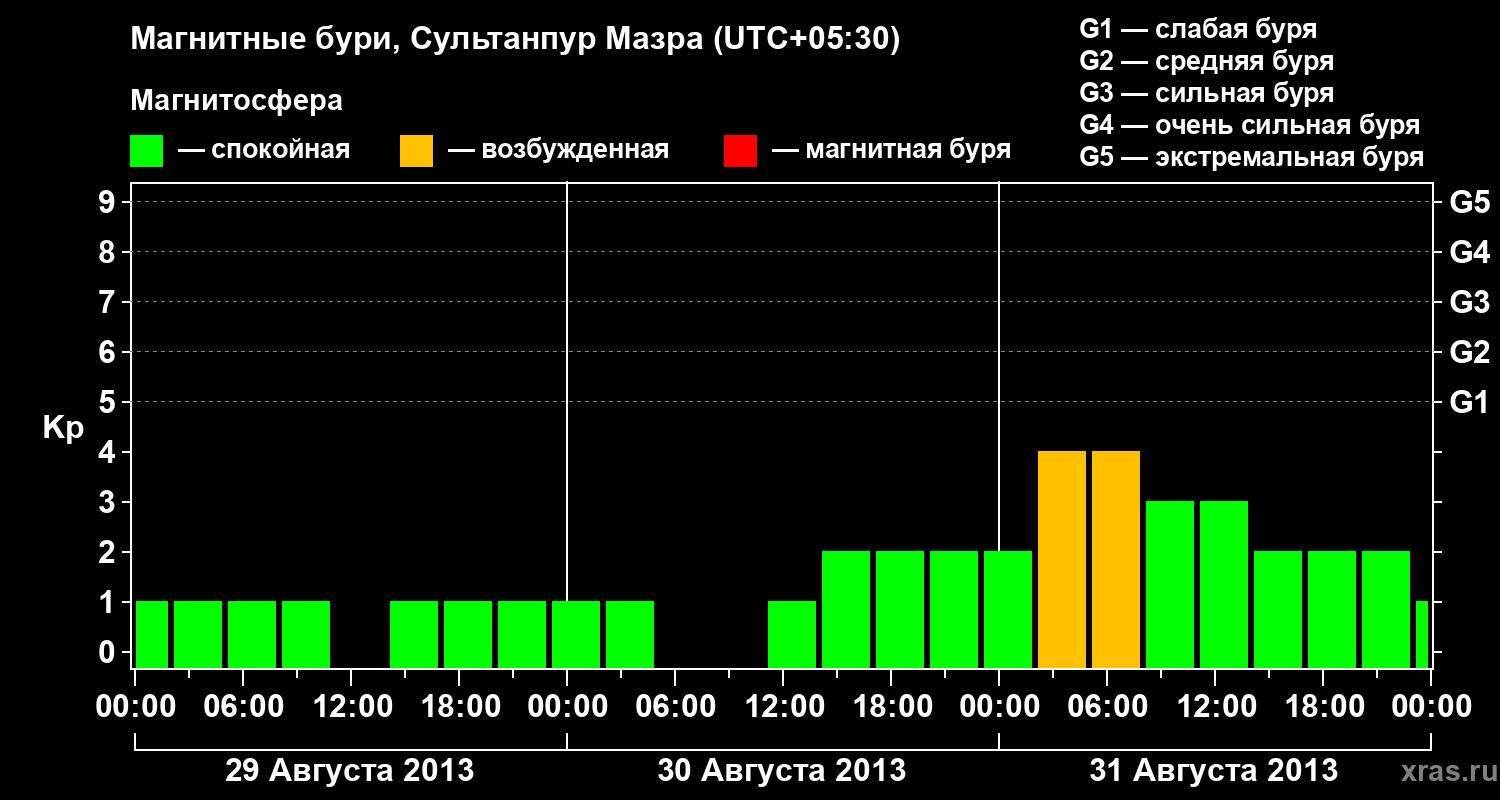Click the 'G4 — очень сильная буря' legend line
The height and width of the screenshot is (800, 1500).
(x=1249, y=125)
